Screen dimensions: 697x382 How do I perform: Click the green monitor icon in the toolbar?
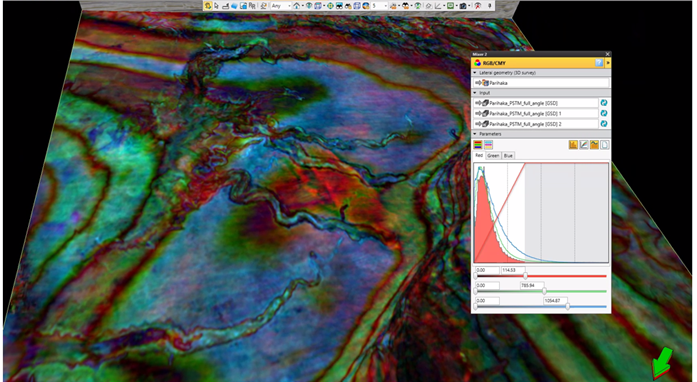point(450,6)
